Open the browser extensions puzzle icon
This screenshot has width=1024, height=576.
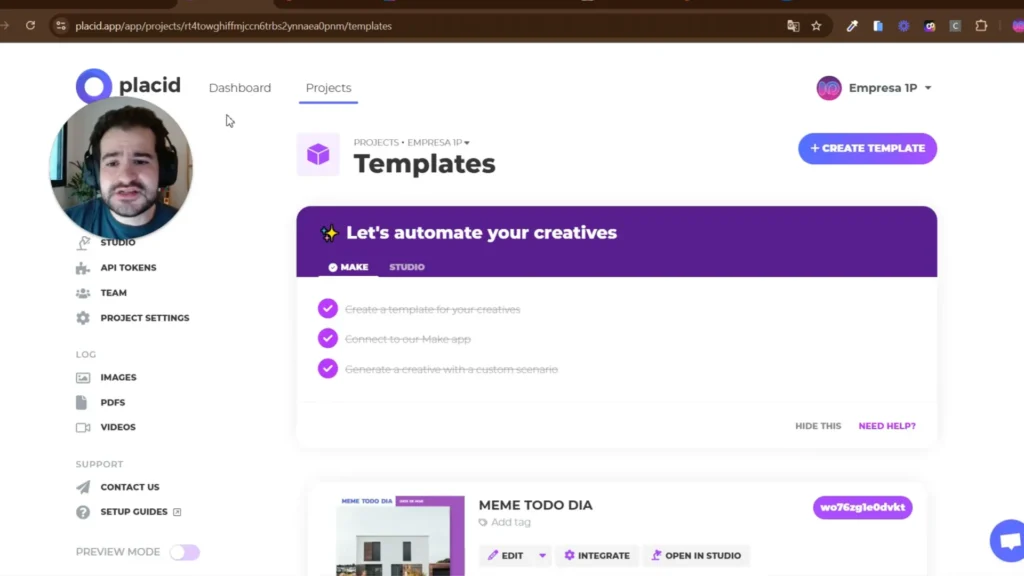pos(981,26)
